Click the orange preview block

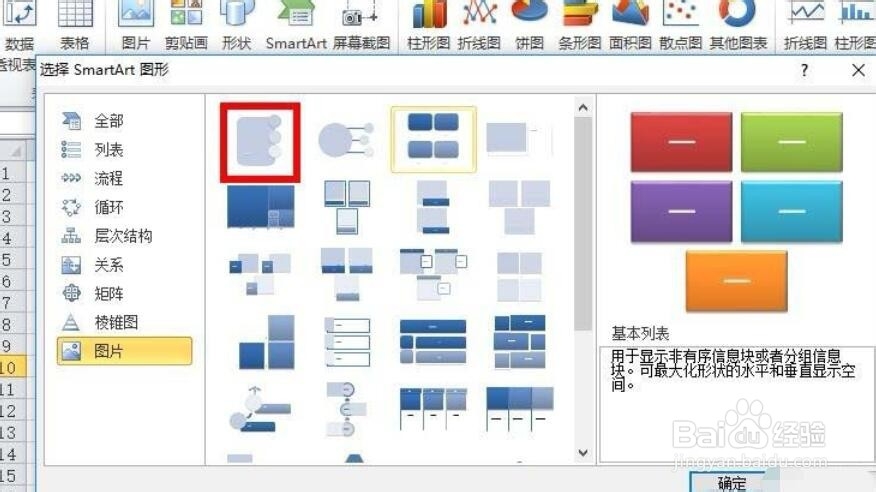point(737,280)
